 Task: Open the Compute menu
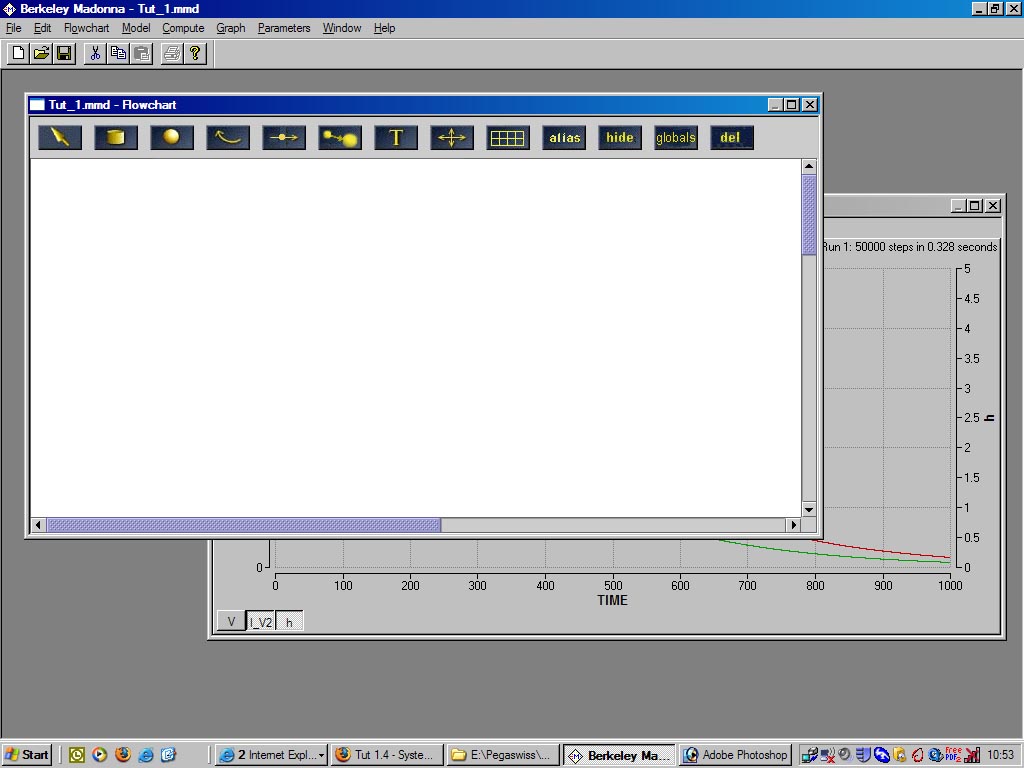184,28
